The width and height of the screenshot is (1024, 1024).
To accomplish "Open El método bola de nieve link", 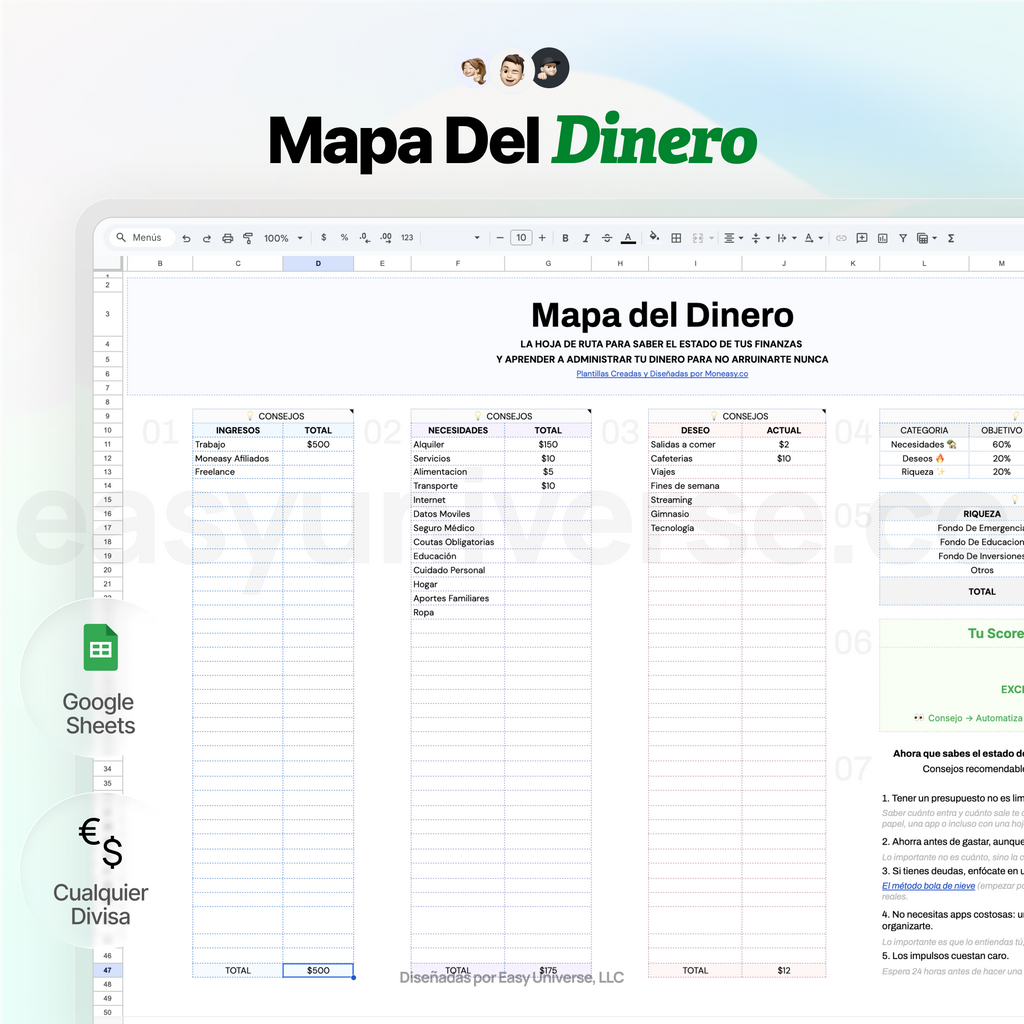I will click(931, 884).
